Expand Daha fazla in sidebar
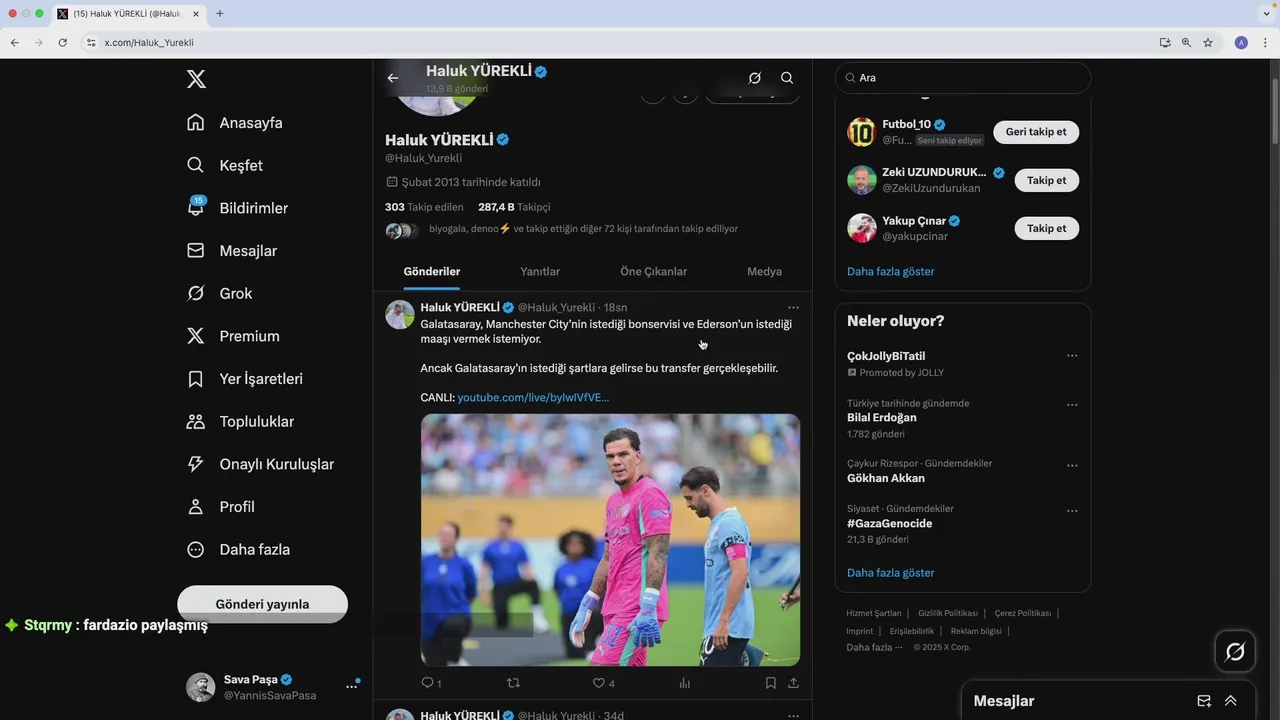1280x720 pixels. coord(238,549)
